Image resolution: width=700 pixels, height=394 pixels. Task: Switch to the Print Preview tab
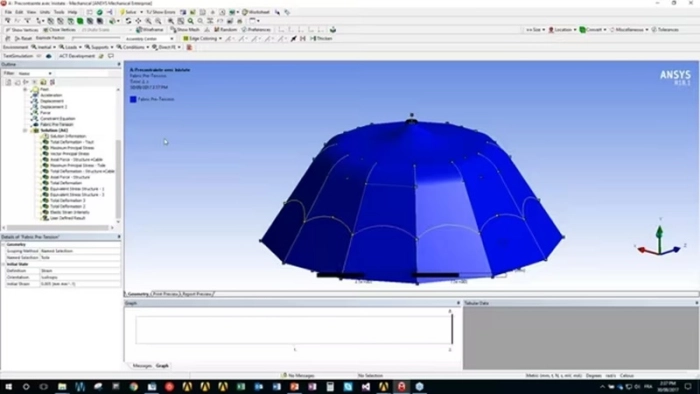coord(166,294)
